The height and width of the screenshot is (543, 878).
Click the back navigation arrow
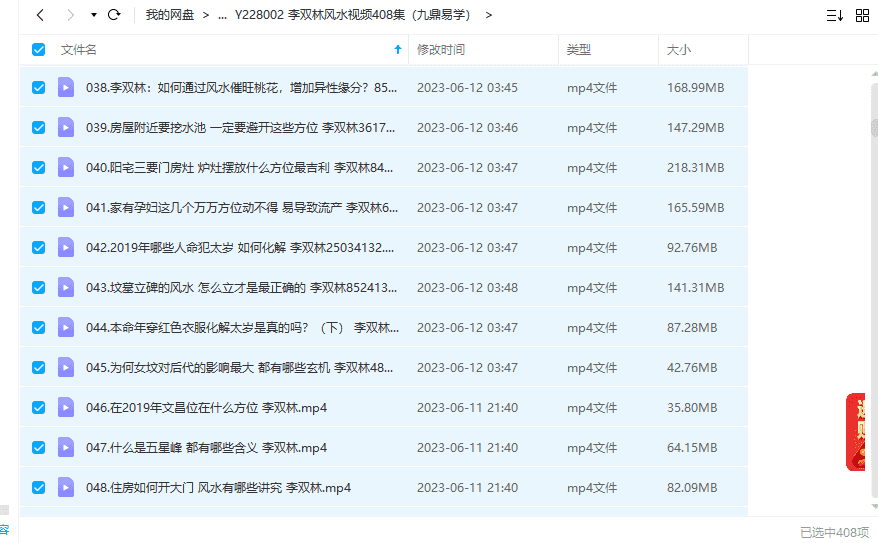pos(39,15)
